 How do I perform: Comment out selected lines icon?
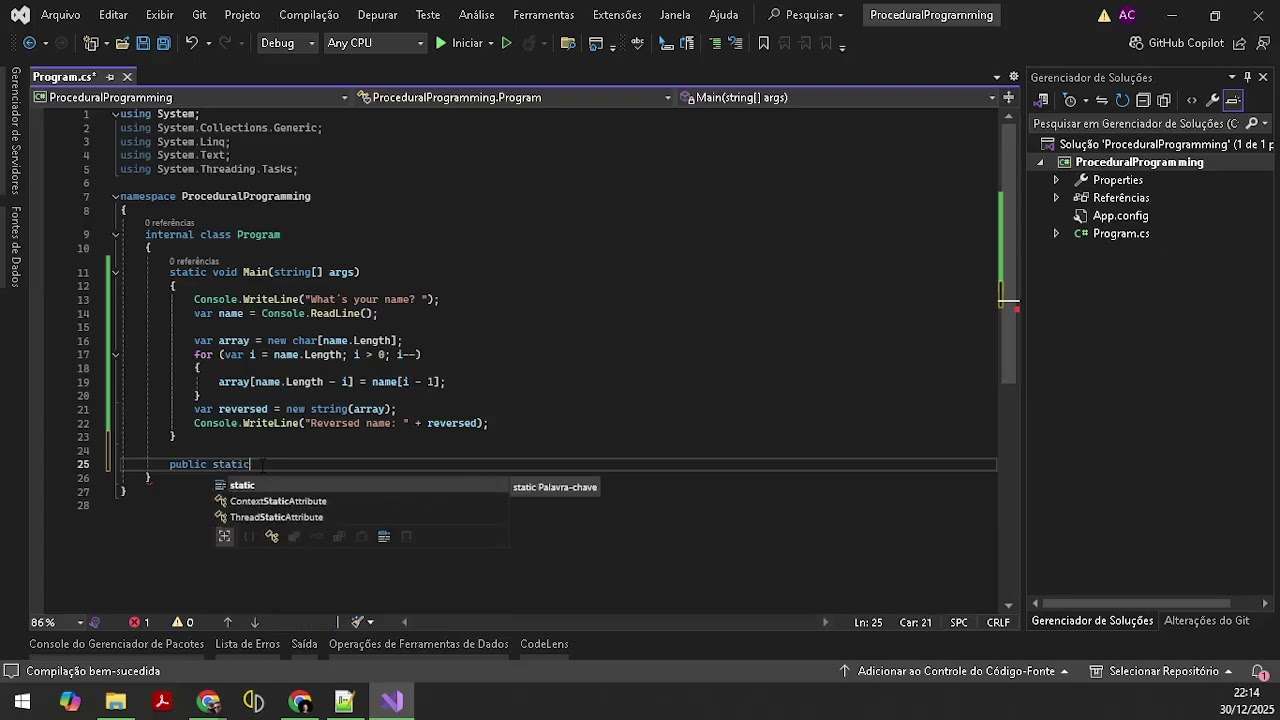click(x=714, y=43)
